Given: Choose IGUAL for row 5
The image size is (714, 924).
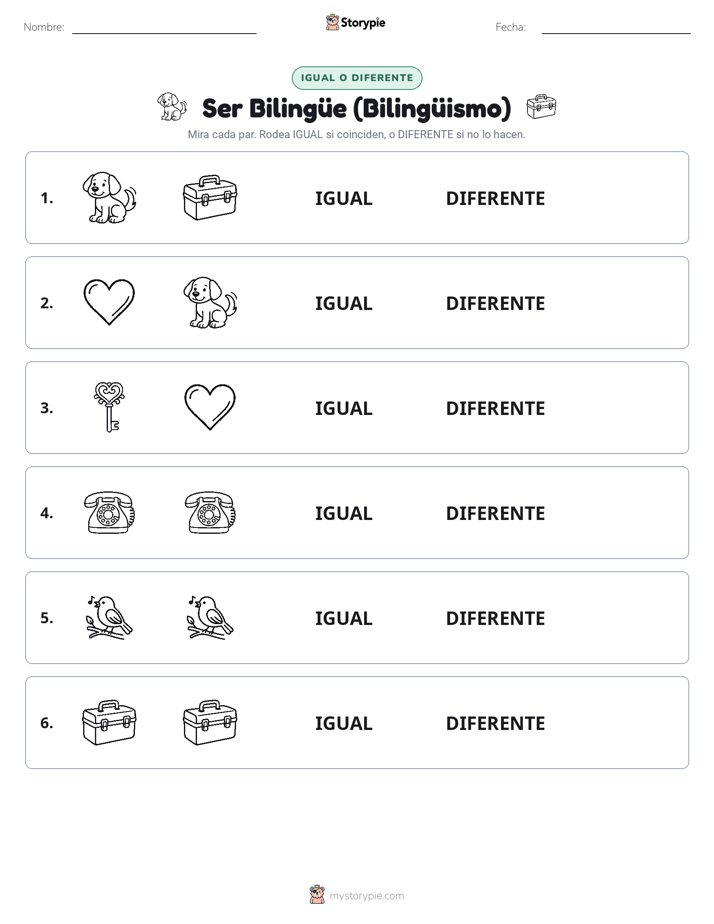Looking at the screenshot, I should [343, 618].
